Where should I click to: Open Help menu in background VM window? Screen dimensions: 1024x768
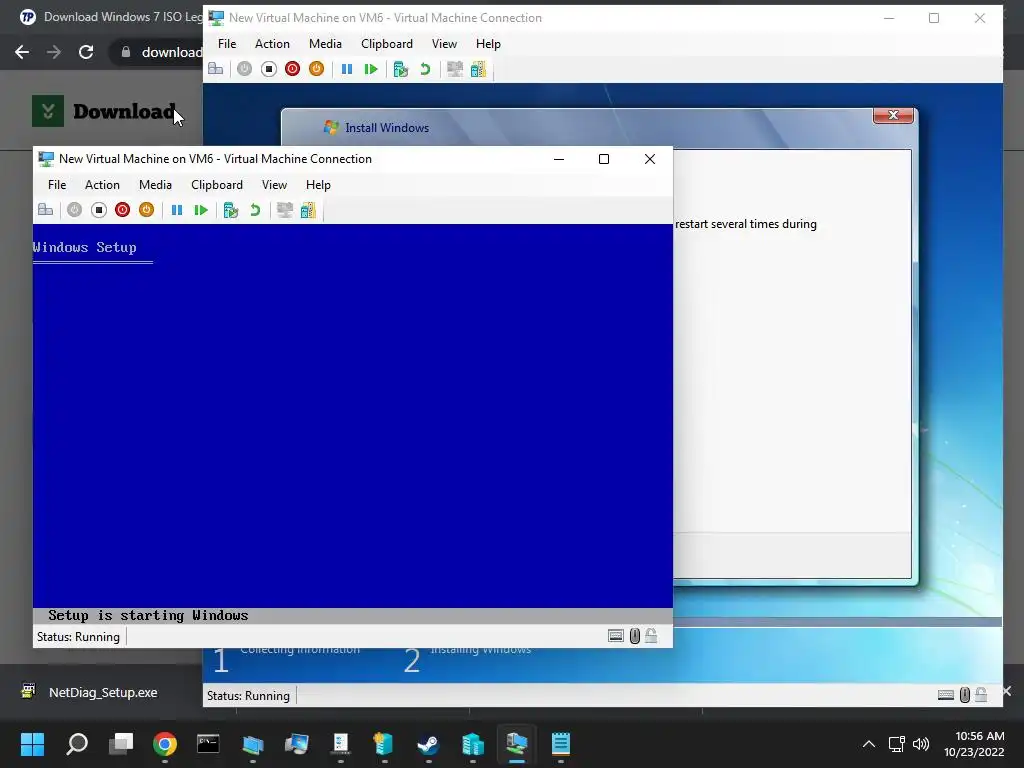tap(488, 44)
